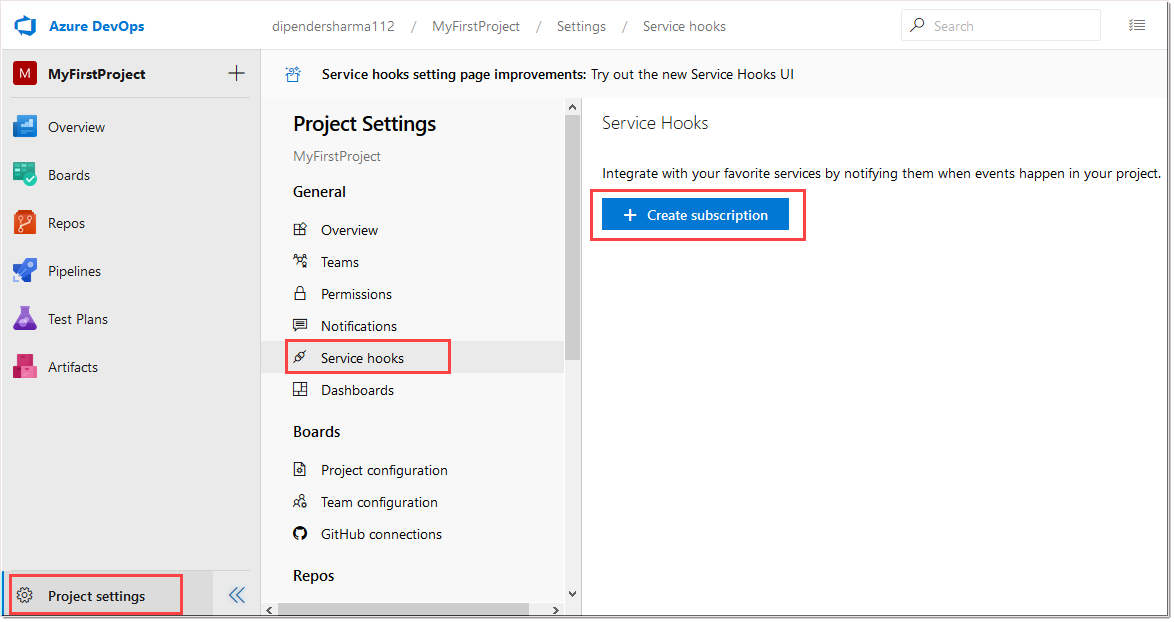This screenshot has width=1174, height=622.
Task: Click the plus icon beside MyFirstProject
Action: pyautogui.click(x=236, y=73)
